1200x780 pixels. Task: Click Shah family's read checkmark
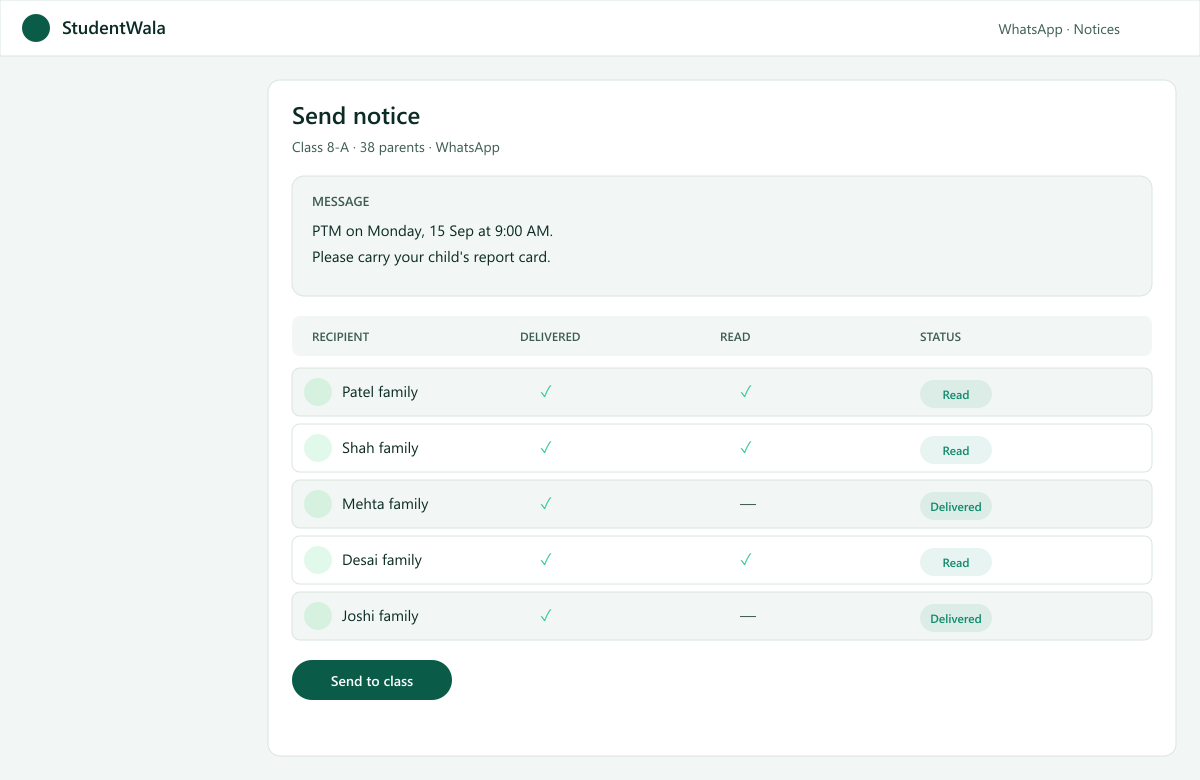pos(746,448)
